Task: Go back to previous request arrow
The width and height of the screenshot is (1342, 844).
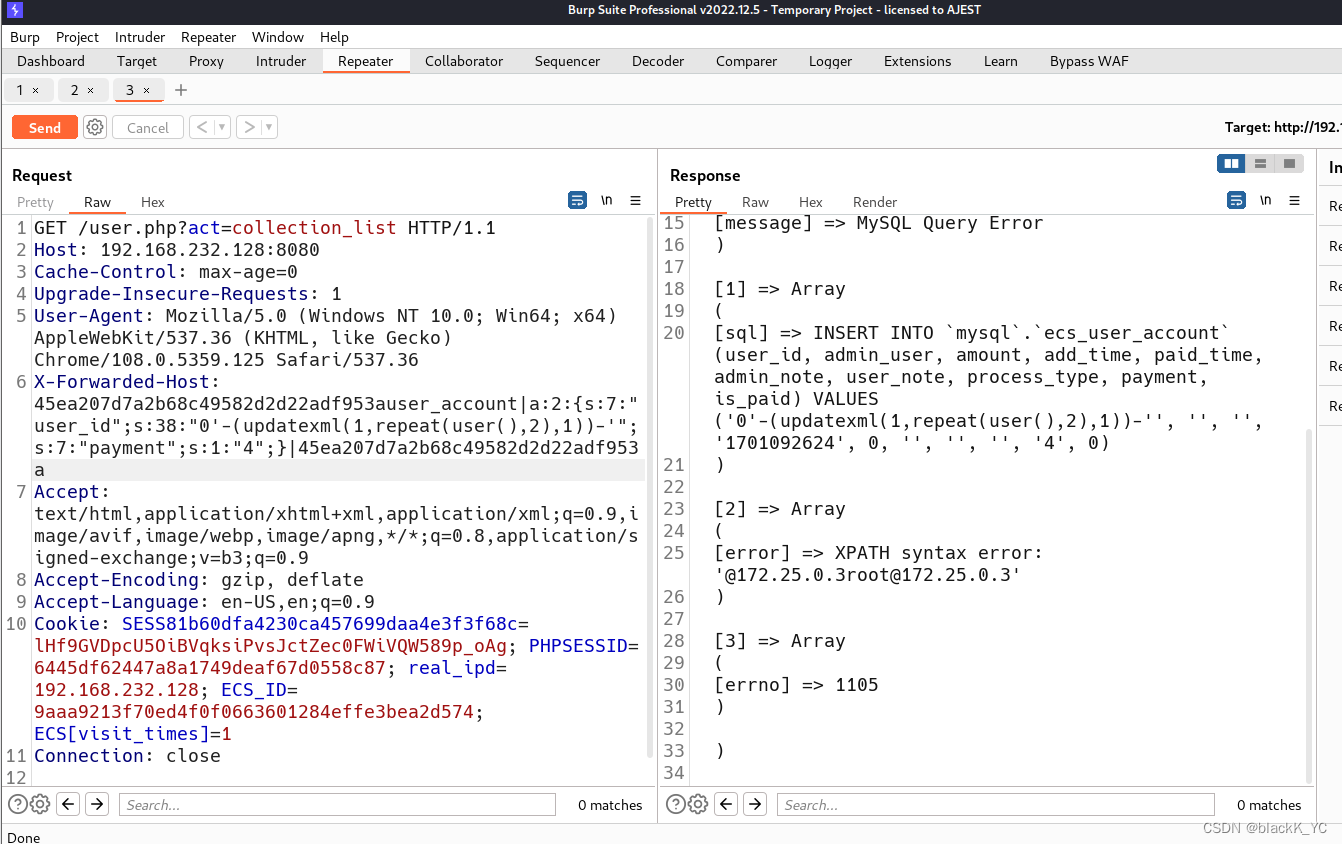Action: pos(202,127)
